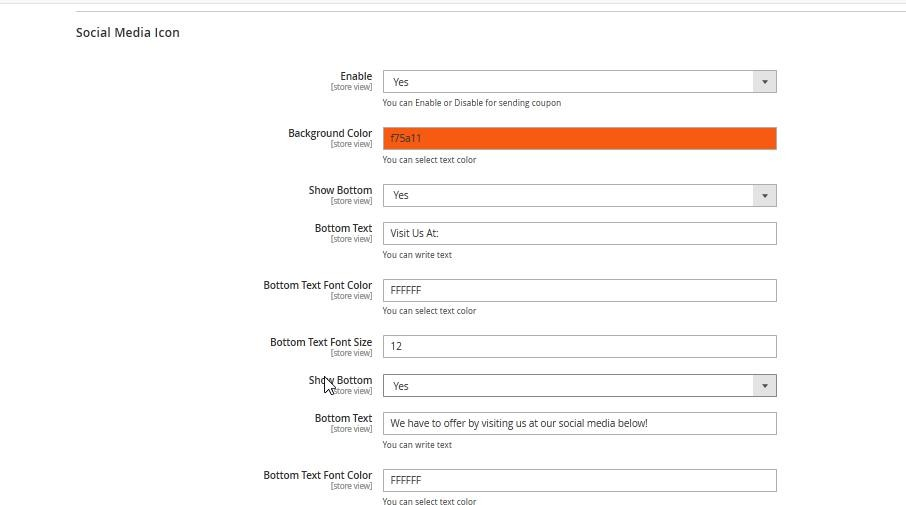Click the arrow icon on Enable dropdown
This screenshot has height=505, width=906.
[764, 82]
